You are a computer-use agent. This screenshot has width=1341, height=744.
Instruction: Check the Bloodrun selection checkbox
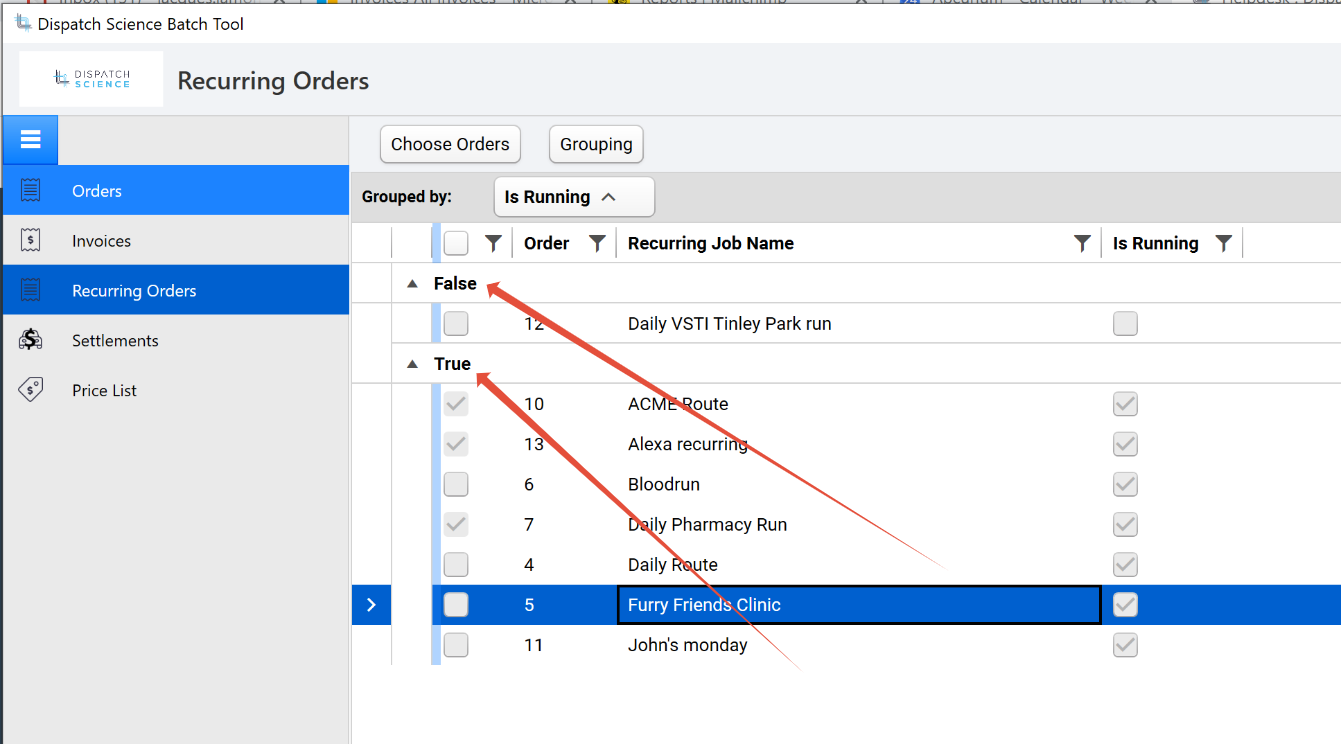point(456,484)
